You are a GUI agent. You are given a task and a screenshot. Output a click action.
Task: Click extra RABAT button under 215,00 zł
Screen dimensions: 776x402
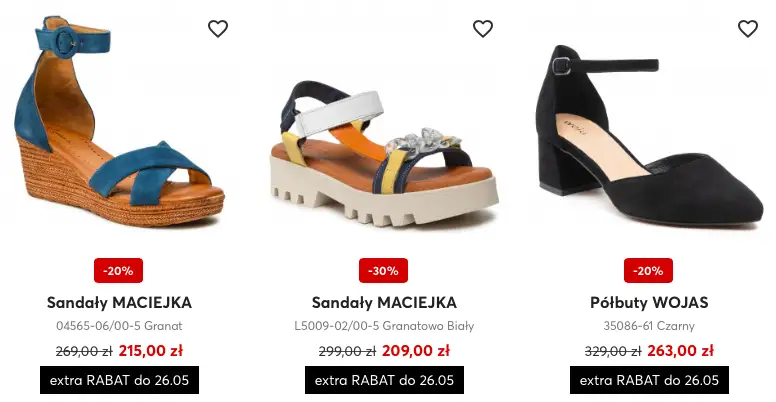coord(119,380)
